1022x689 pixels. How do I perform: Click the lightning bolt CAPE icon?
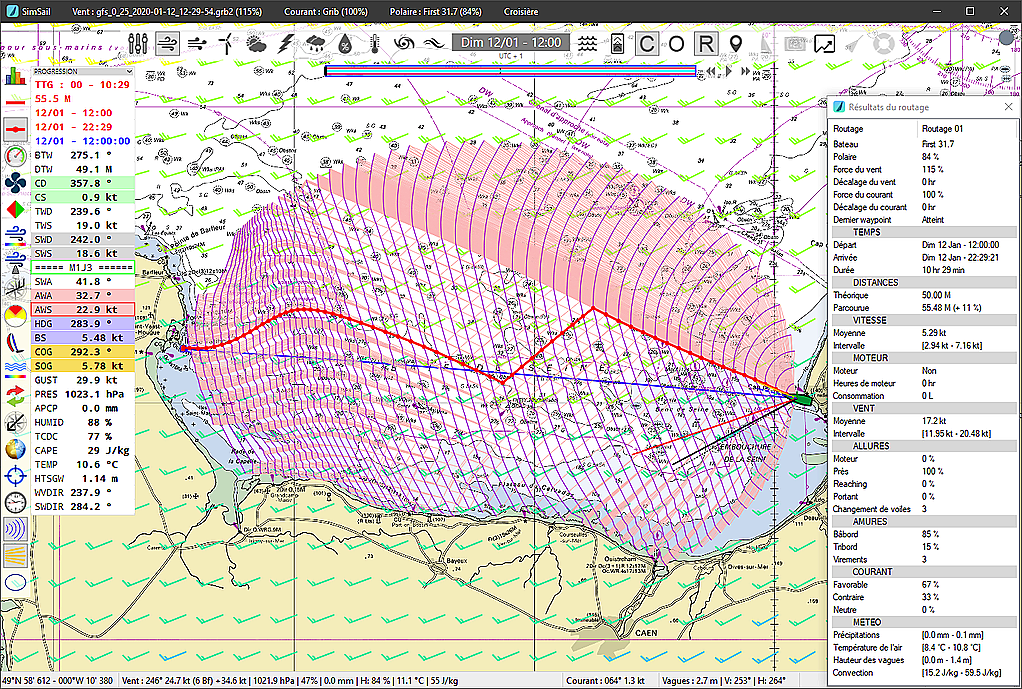point(285,44)
